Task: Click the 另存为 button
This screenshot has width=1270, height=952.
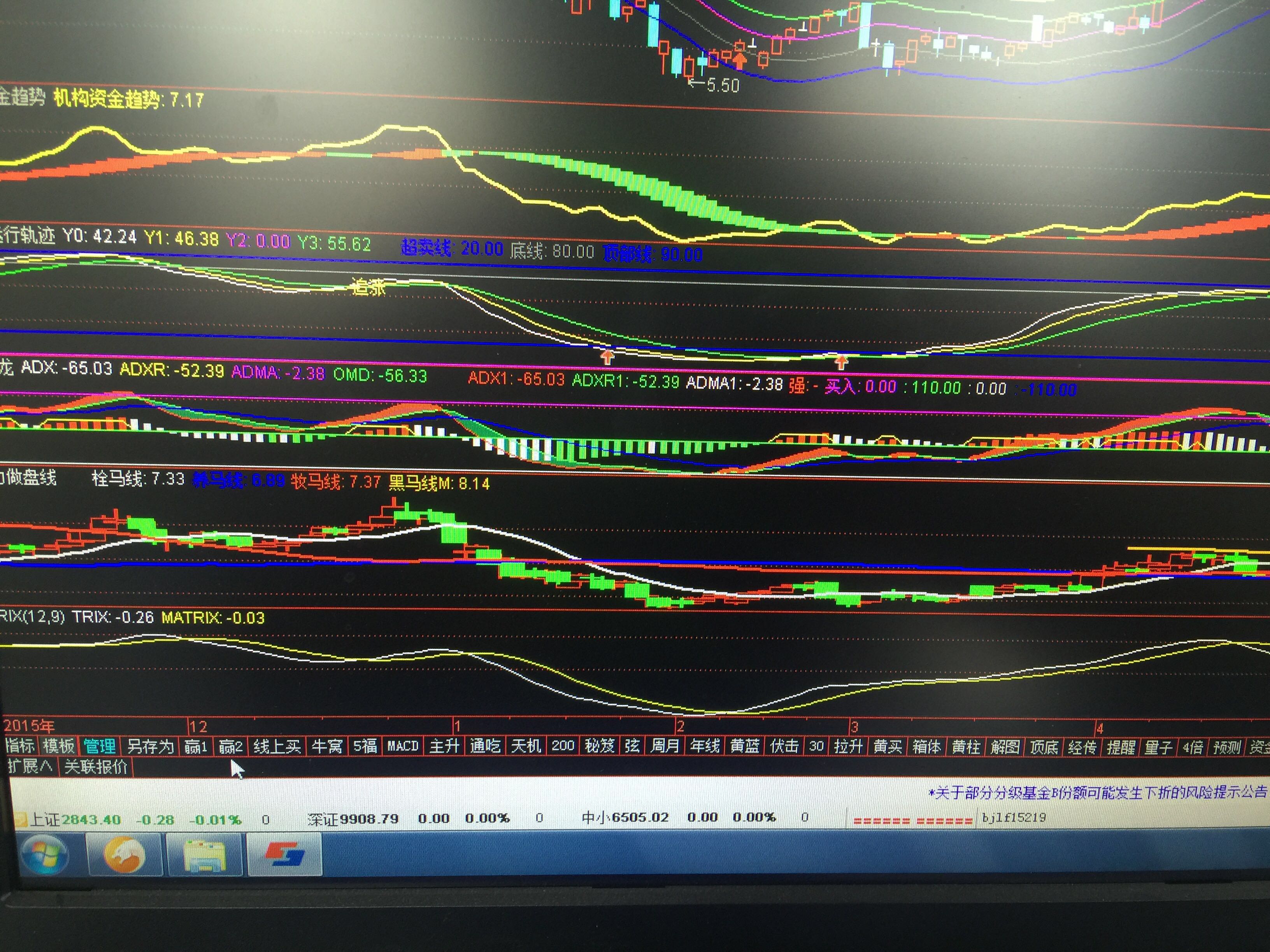Action: click(x=150, y=746)
